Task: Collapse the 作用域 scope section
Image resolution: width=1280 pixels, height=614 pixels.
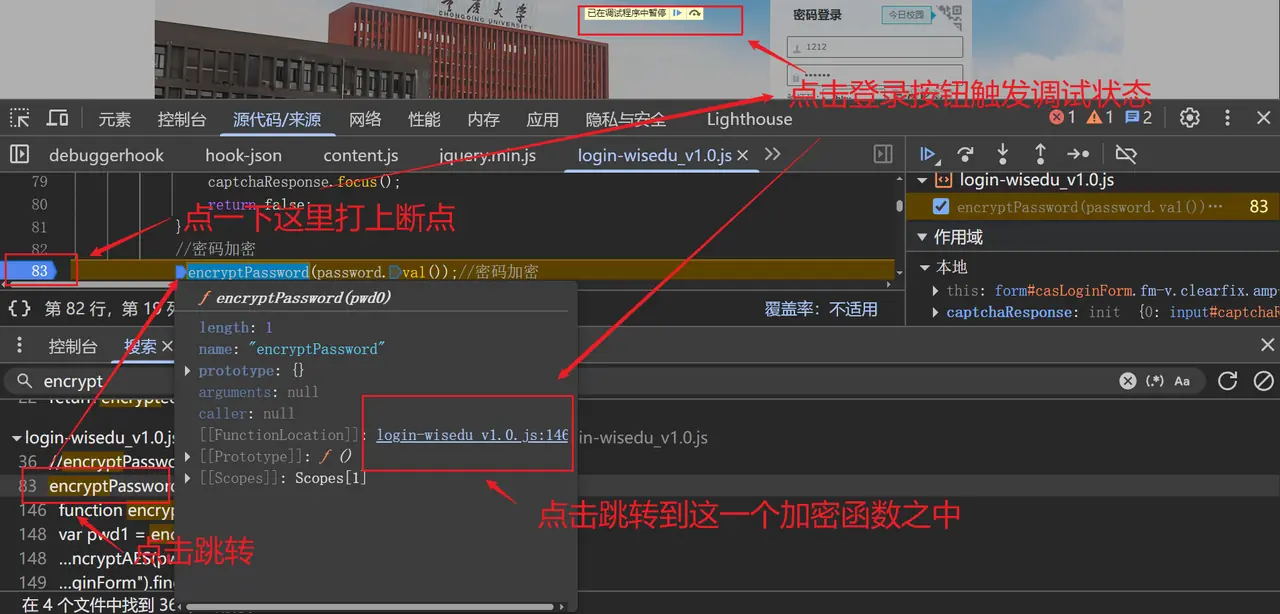Action: pyautogui.click(x=925, y=238)
